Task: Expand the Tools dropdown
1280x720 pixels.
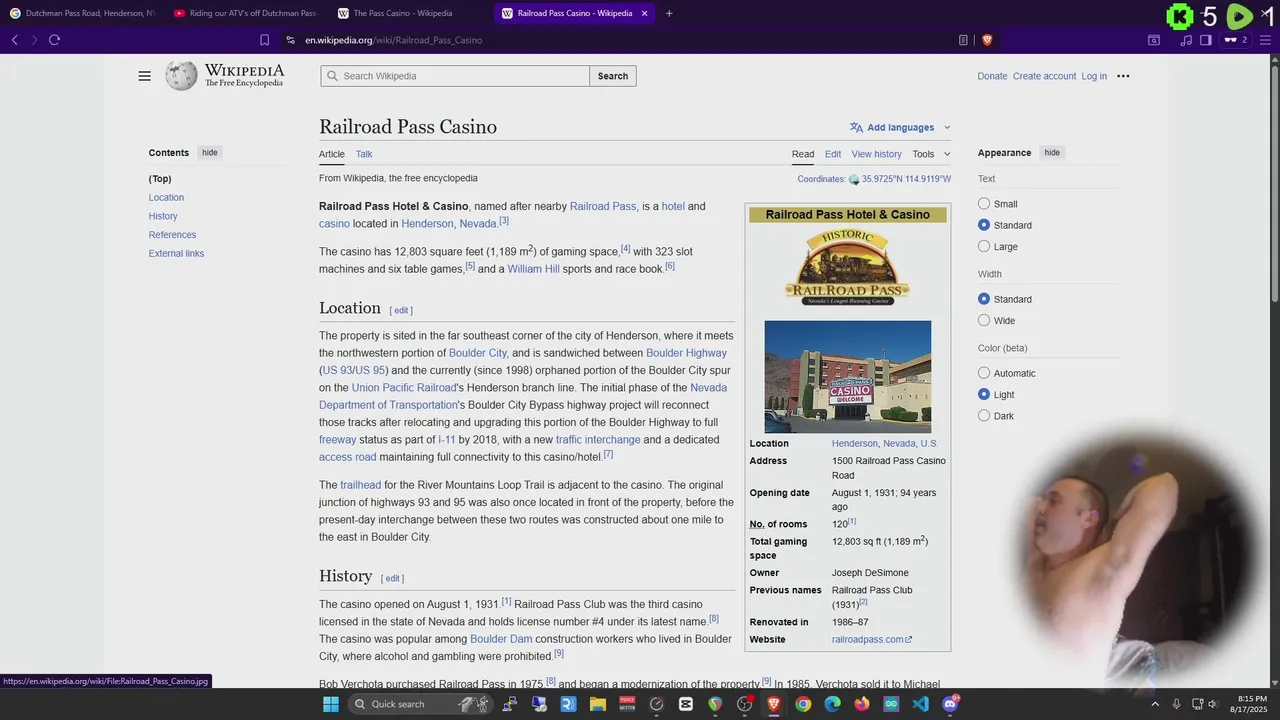Action: click(x=931, y=154)
